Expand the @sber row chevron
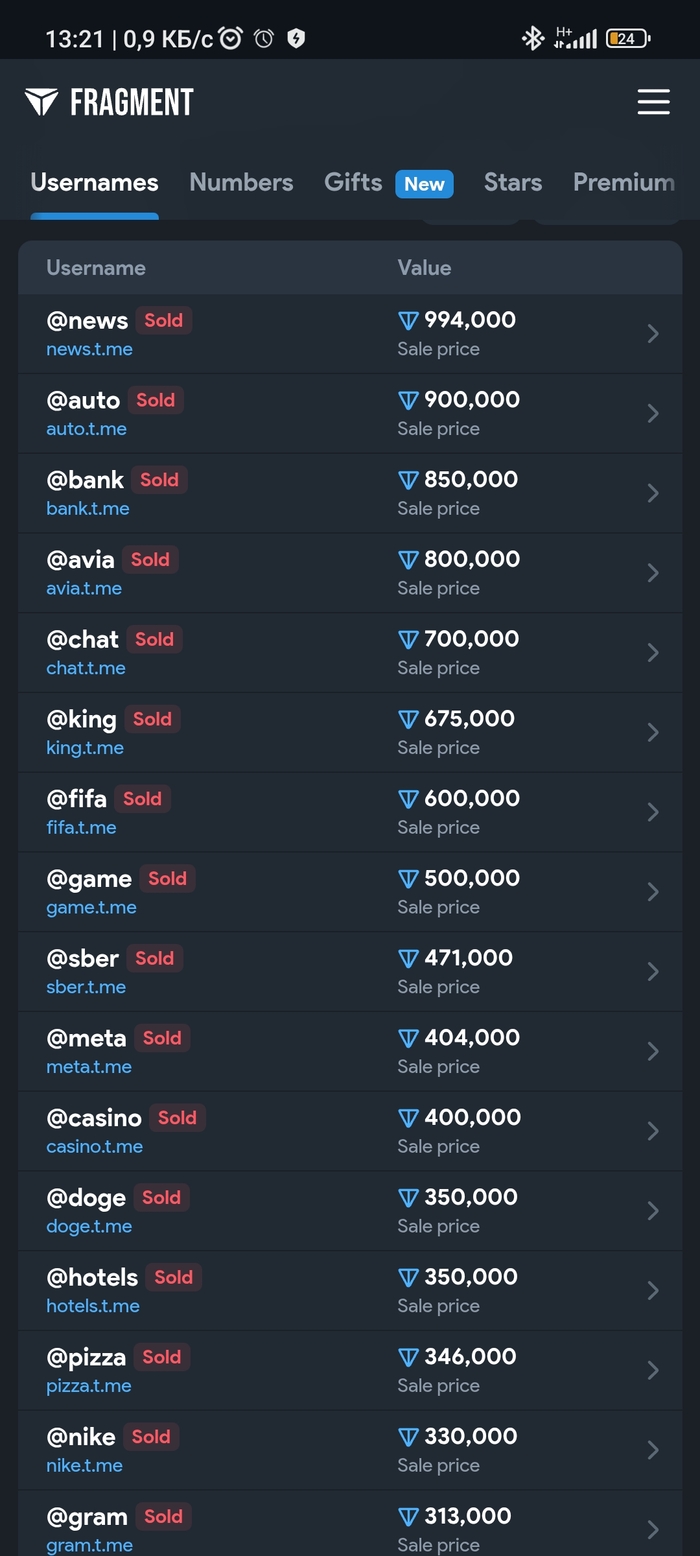700x1556 pixels. 653,971
